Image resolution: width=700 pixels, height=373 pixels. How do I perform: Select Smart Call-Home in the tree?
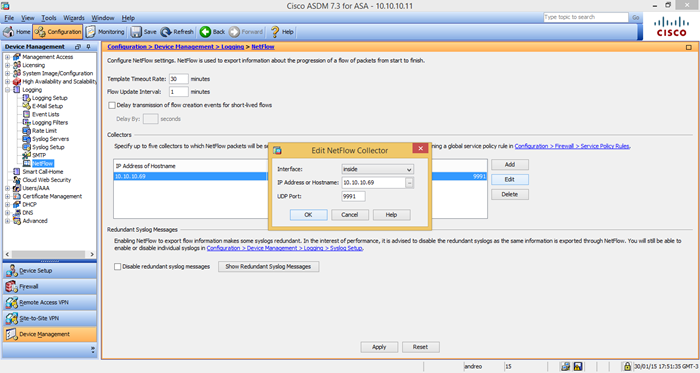click(43, 172)
